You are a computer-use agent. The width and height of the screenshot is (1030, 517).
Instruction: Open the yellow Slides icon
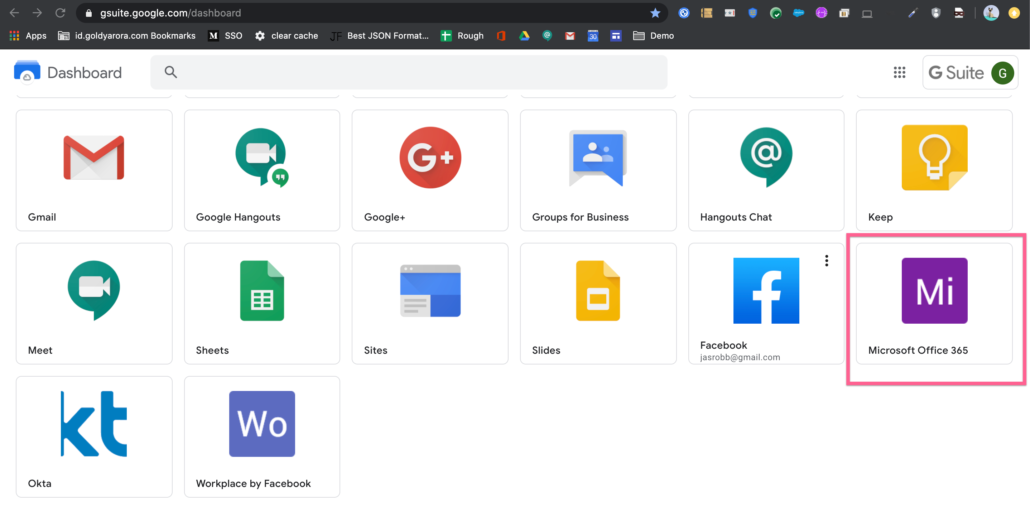(x=598, y=290)
